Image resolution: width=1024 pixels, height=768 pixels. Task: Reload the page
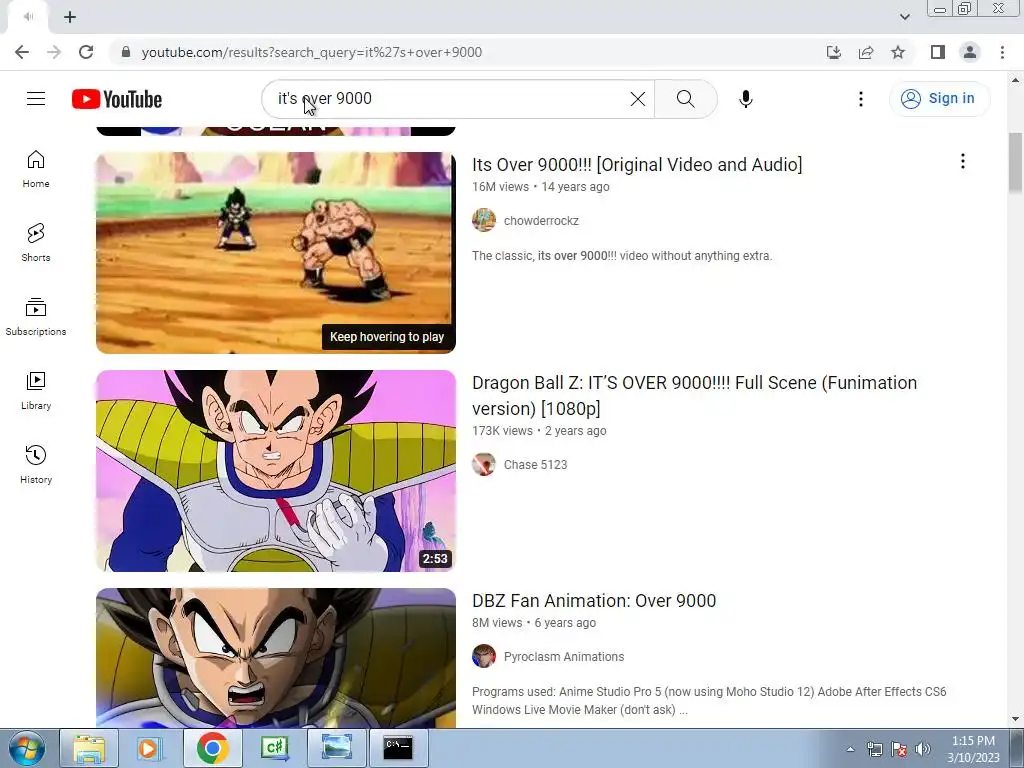86,52
